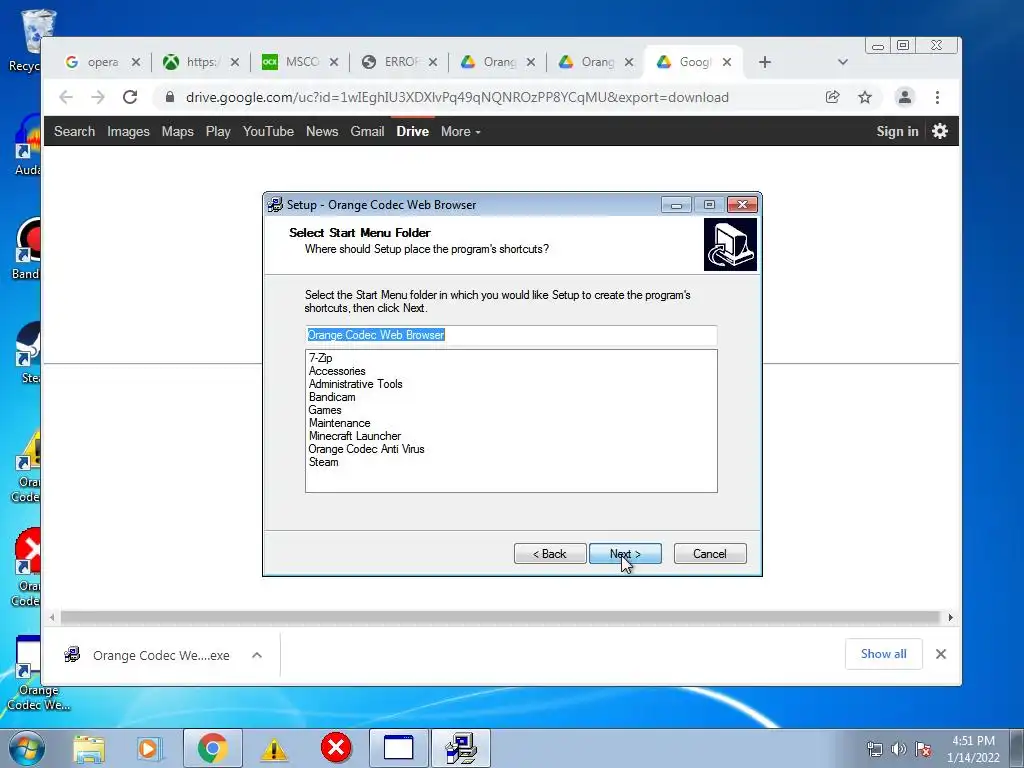Expand the download item options chevron
Viewport: 1024px width, 768px height.
257,655
